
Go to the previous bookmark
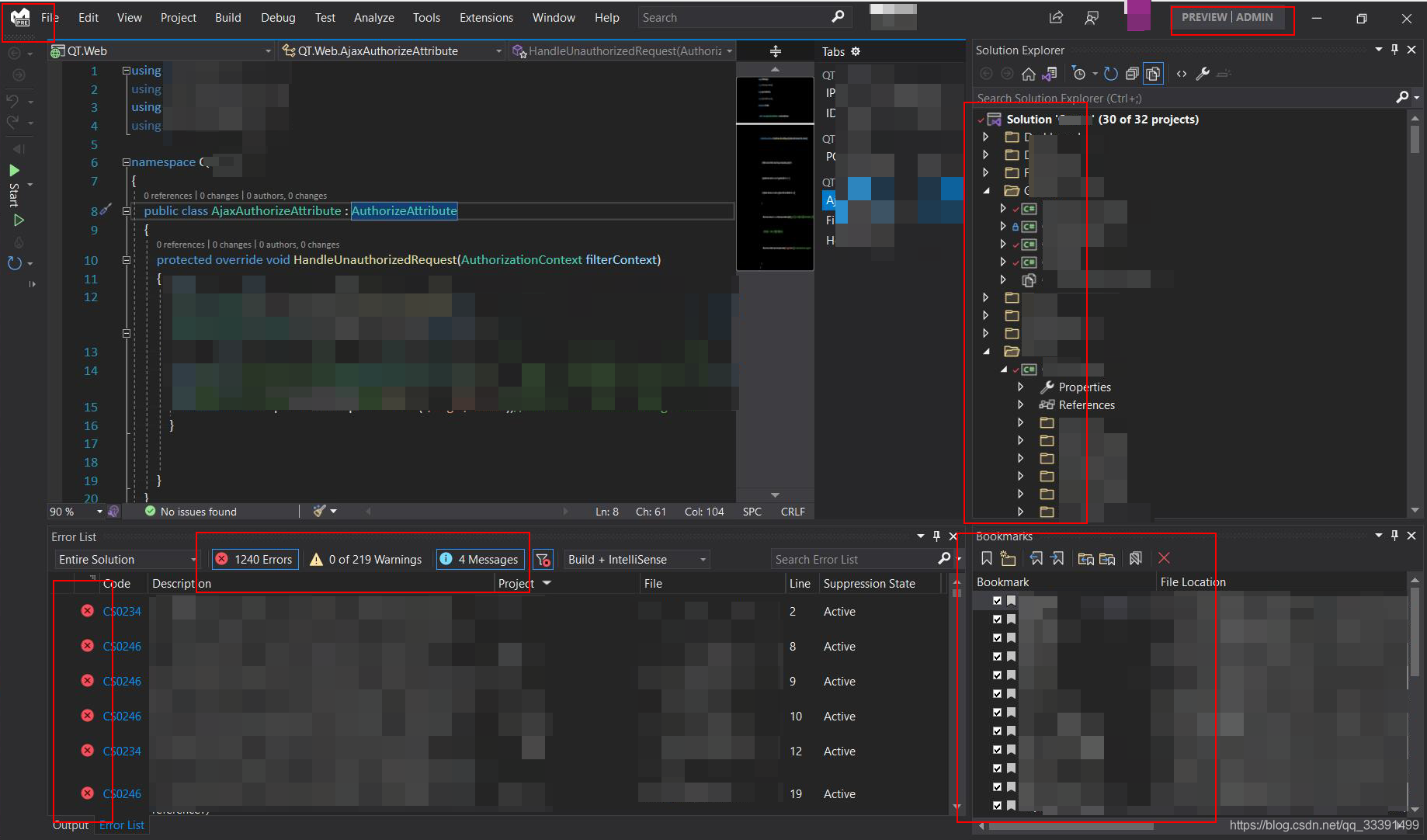click(1036, 558)
